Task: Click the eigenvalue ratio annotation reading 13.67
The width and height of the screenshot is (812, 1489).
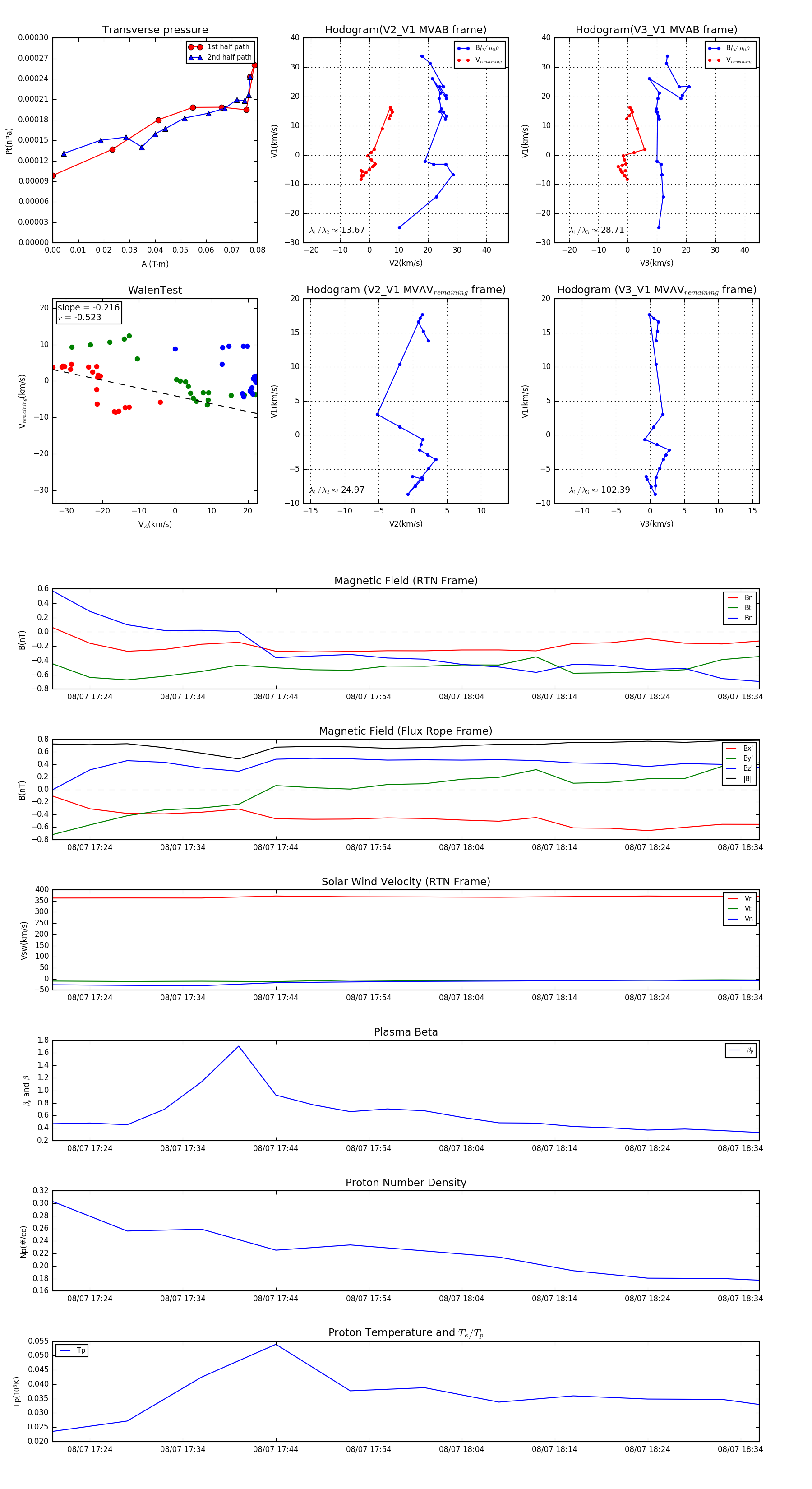Action: (337, 230)
